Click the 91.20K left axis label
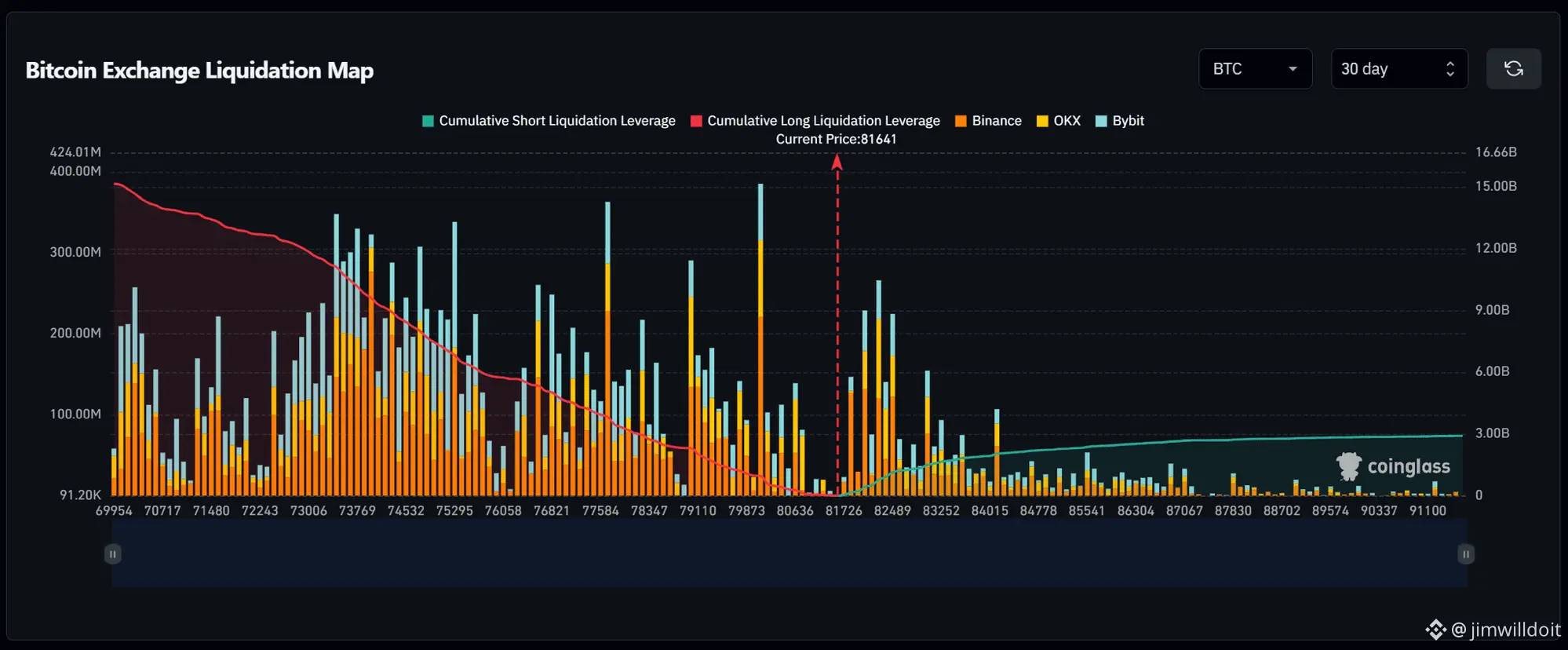 point(81,495)
